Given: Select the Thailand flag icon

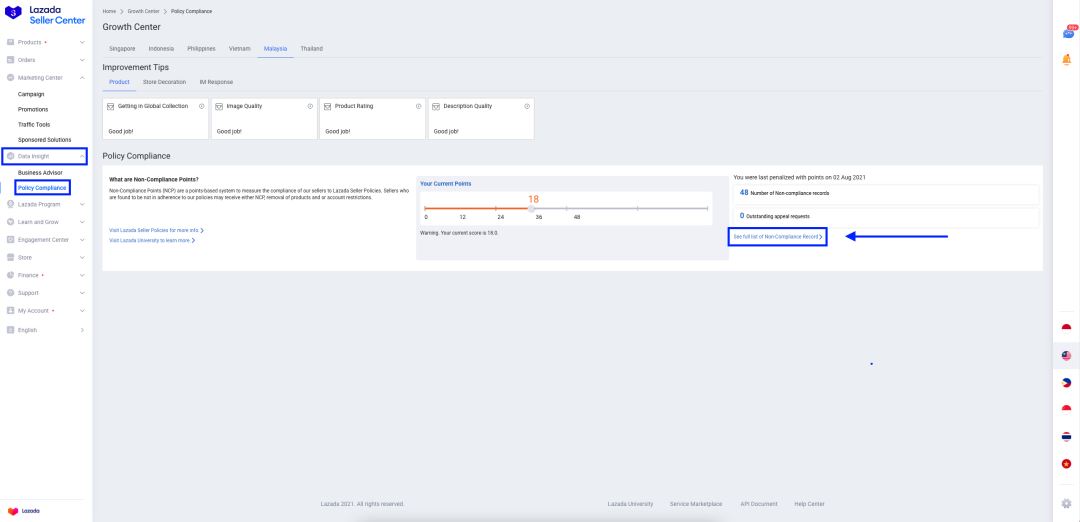Looking at the screenshot, I should (x=1066, y=437).
